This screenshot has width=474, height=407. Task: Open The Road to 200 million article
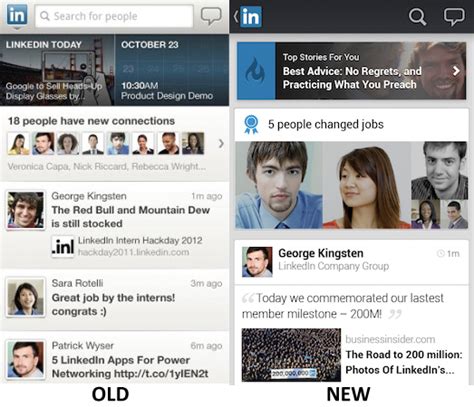(404, 362)
